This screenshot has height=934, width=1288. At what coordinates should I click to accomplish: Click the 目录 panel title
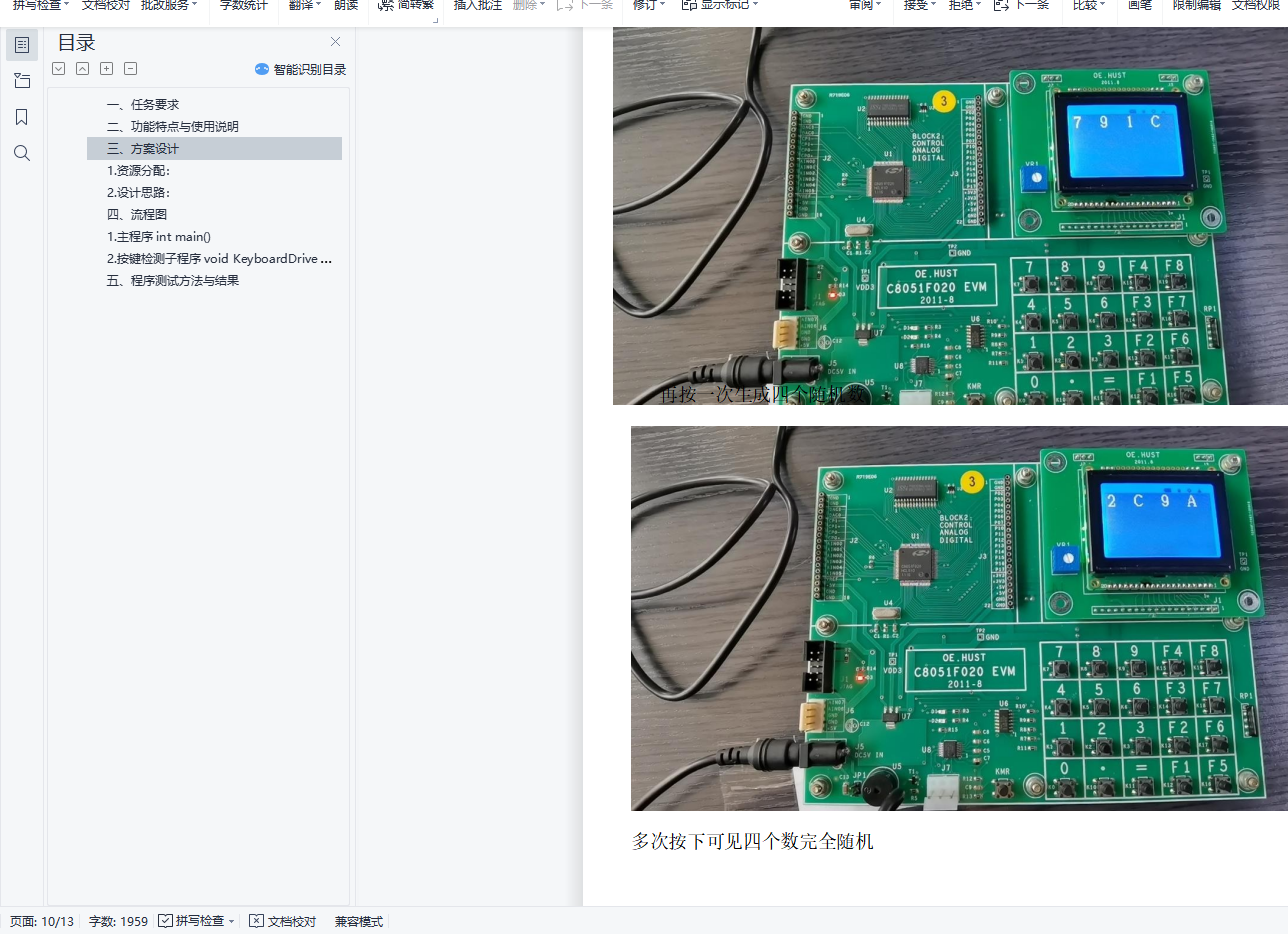[x=77, y=43]
